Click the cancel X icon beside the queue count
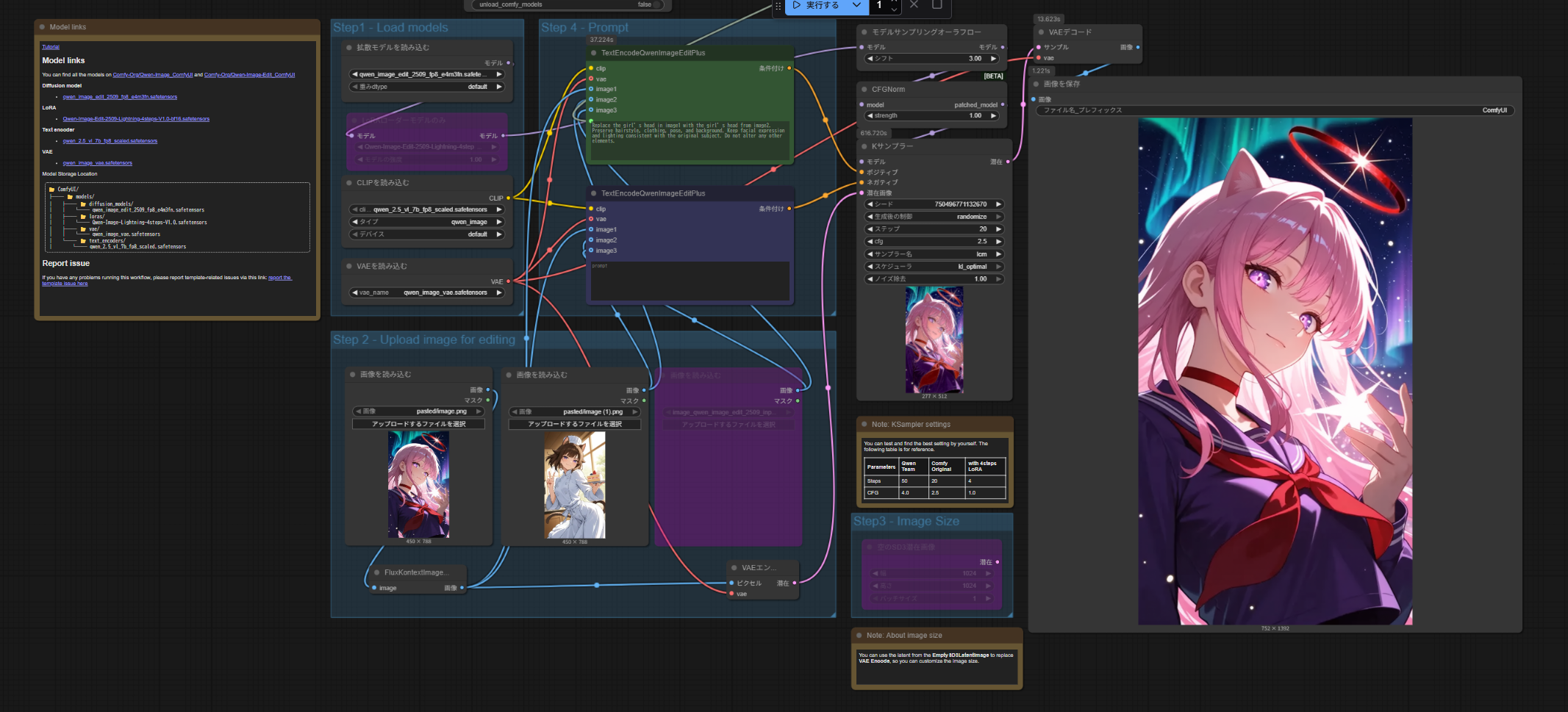This screenshot has width=1568, height=712. [x=914, y=4]
